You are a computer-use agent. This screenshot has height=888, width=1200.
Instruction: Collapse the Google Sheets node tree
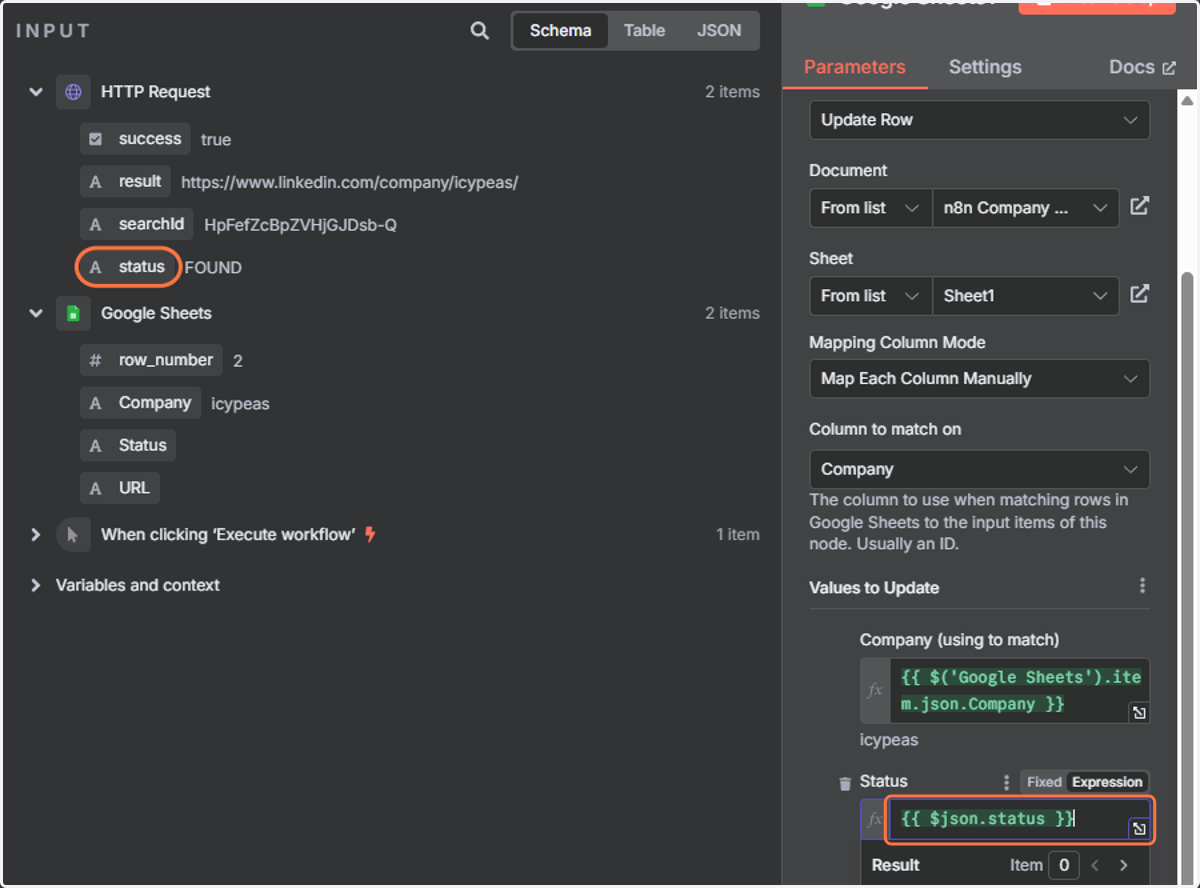pos(36,313)
